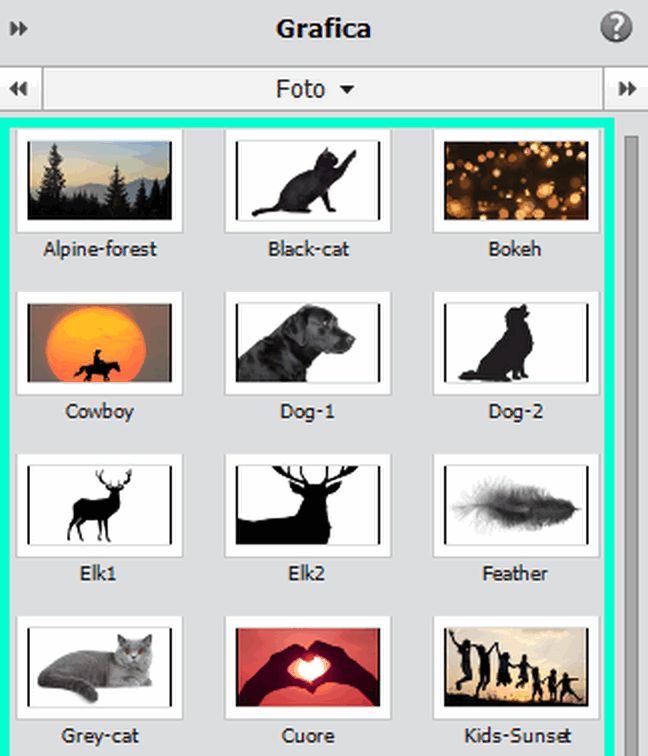
Task: Select the Feather photo thumbnail
Action: pos(516,505)
